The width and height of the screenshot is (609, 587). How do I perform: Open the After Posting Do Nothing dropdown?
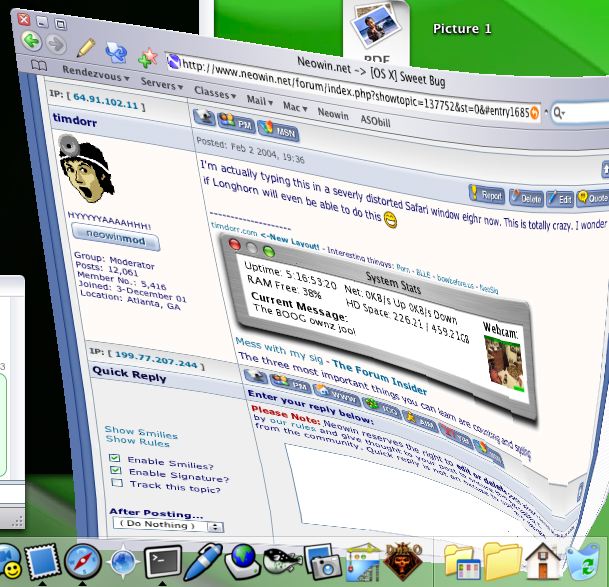pyautogui.click(x=168, y=525)
